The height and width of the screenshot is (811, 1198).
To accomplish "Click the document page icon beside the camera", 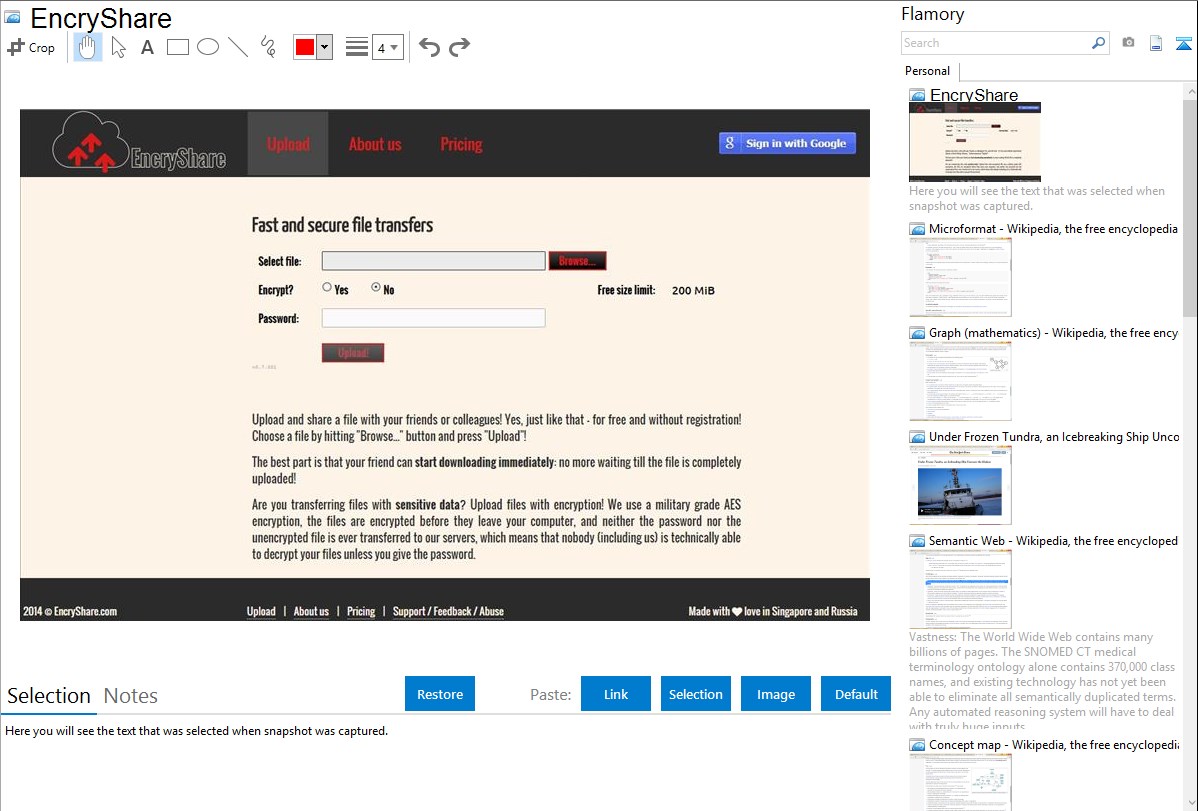I will (x=1156, y=43).
